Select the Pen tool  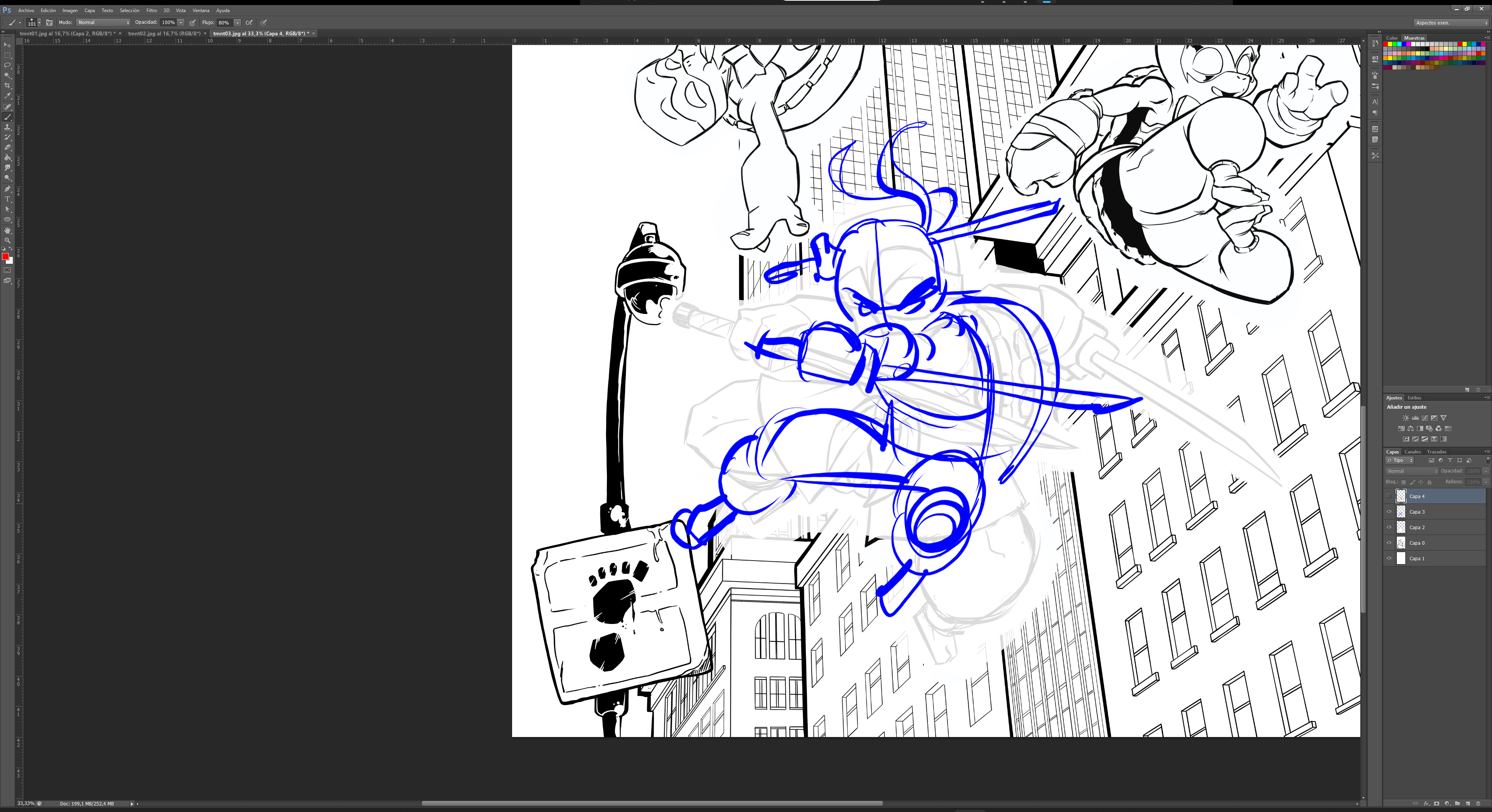pos(7,189)
